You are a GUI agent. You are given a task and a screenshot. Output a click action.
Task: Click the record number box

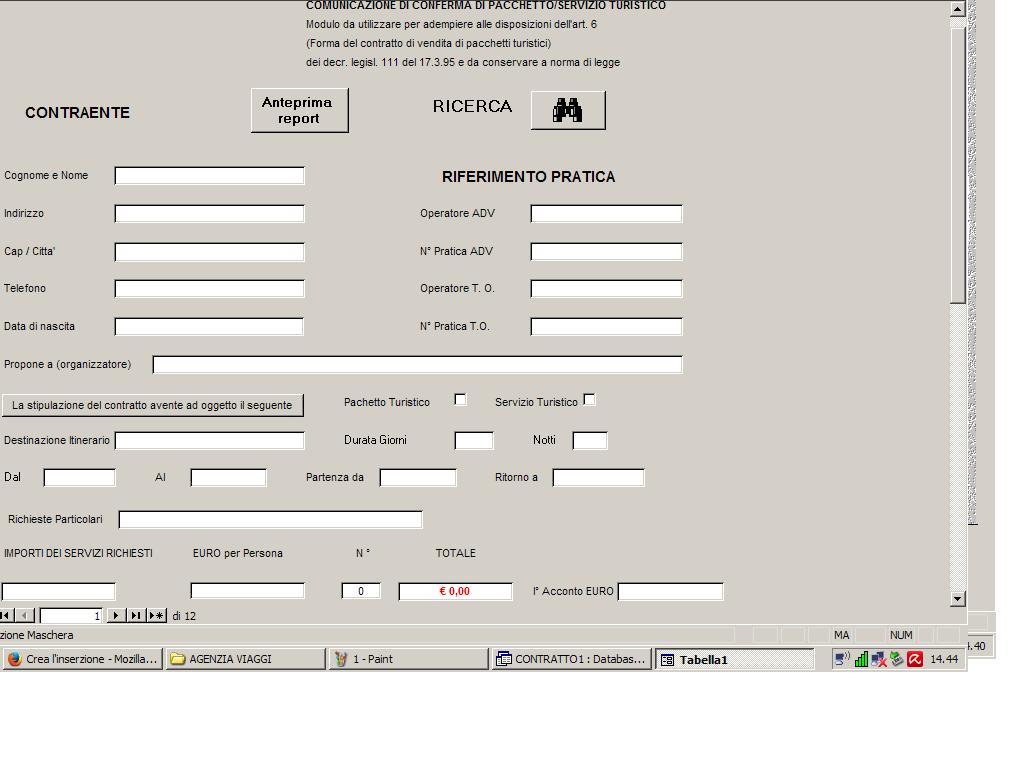tap(71, 616)
